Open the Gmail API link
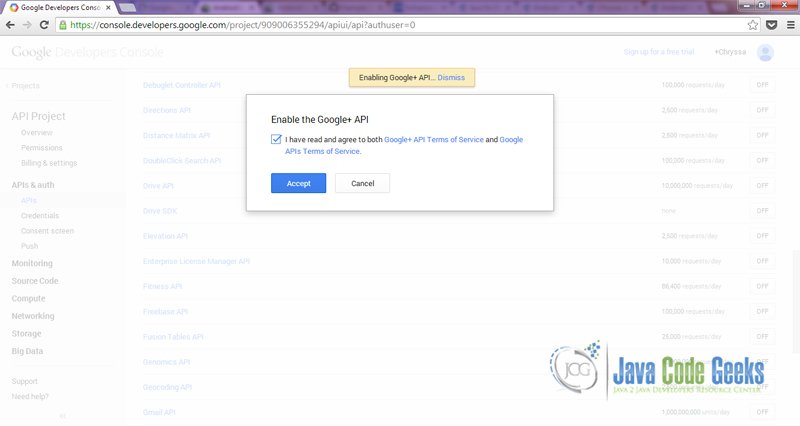800x426 pixels. point(159,412)
